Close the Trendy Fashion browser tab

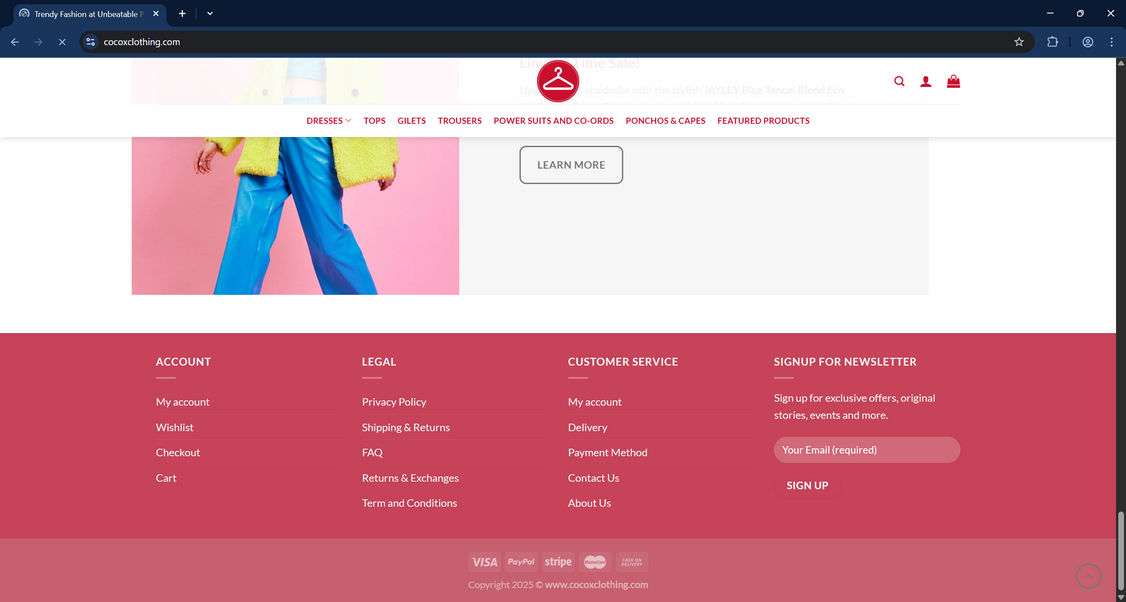coord(156,14)
